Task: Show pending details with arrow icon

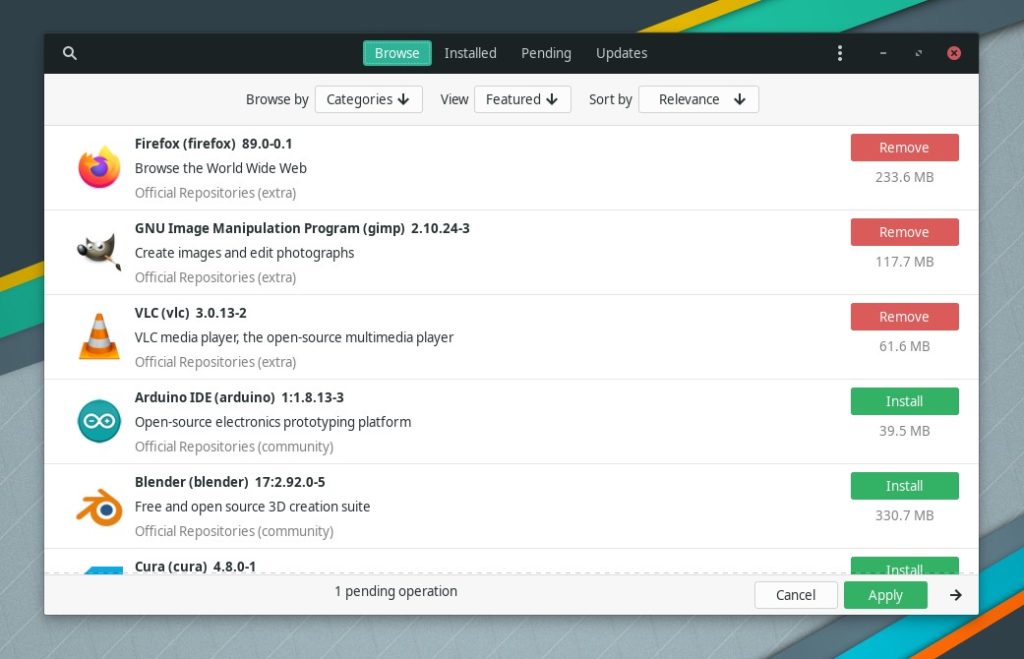Action: [955, 595]
